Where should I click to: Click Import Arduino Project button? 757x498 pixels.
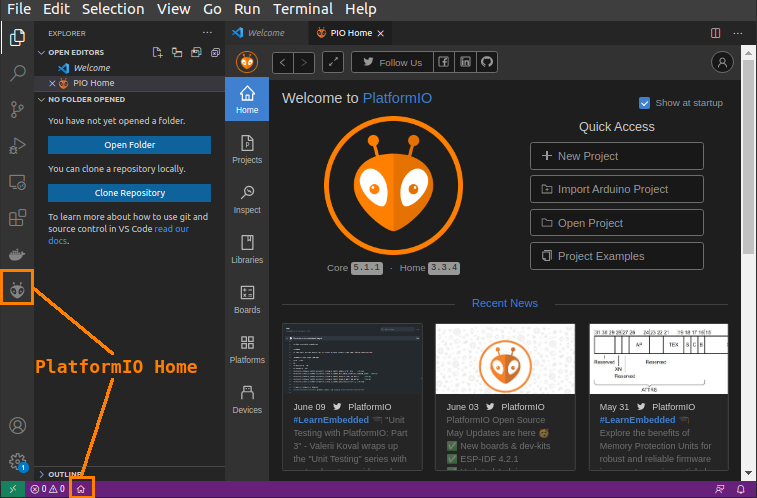click(x=617, y=189)
